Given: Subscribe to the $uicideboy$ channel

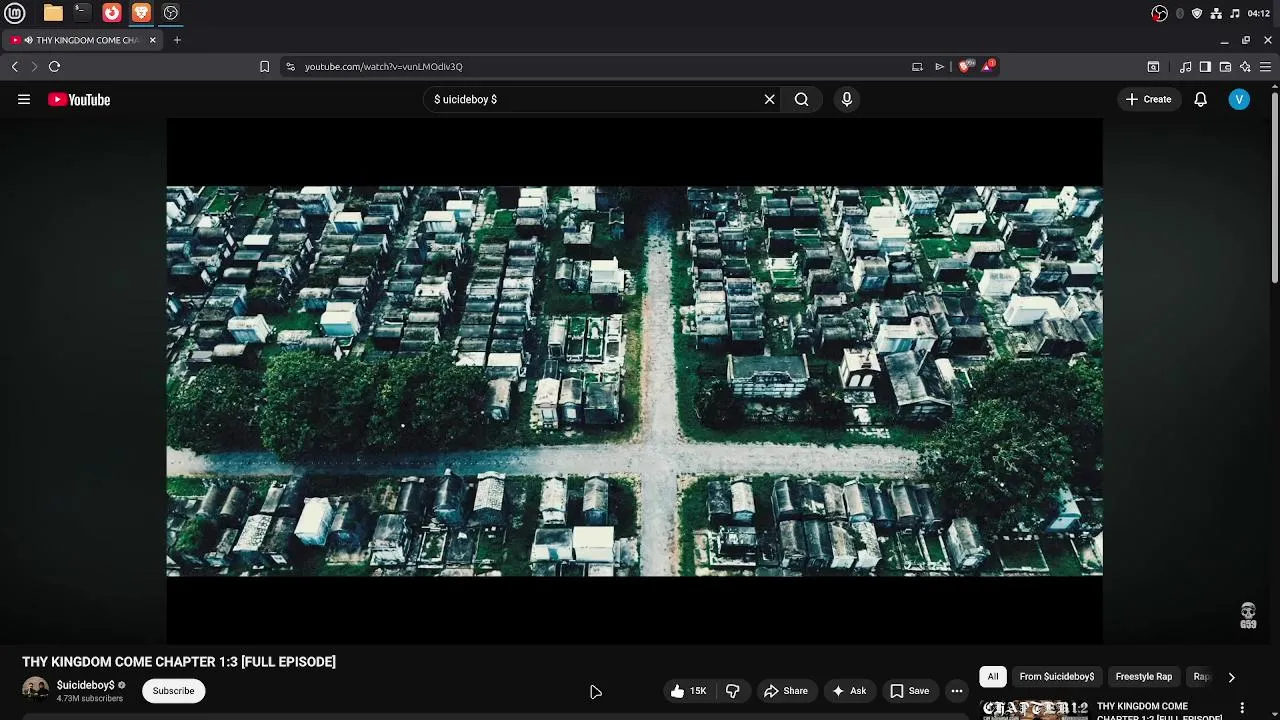Looking at the screenshot, I should (x=173, y=691).
